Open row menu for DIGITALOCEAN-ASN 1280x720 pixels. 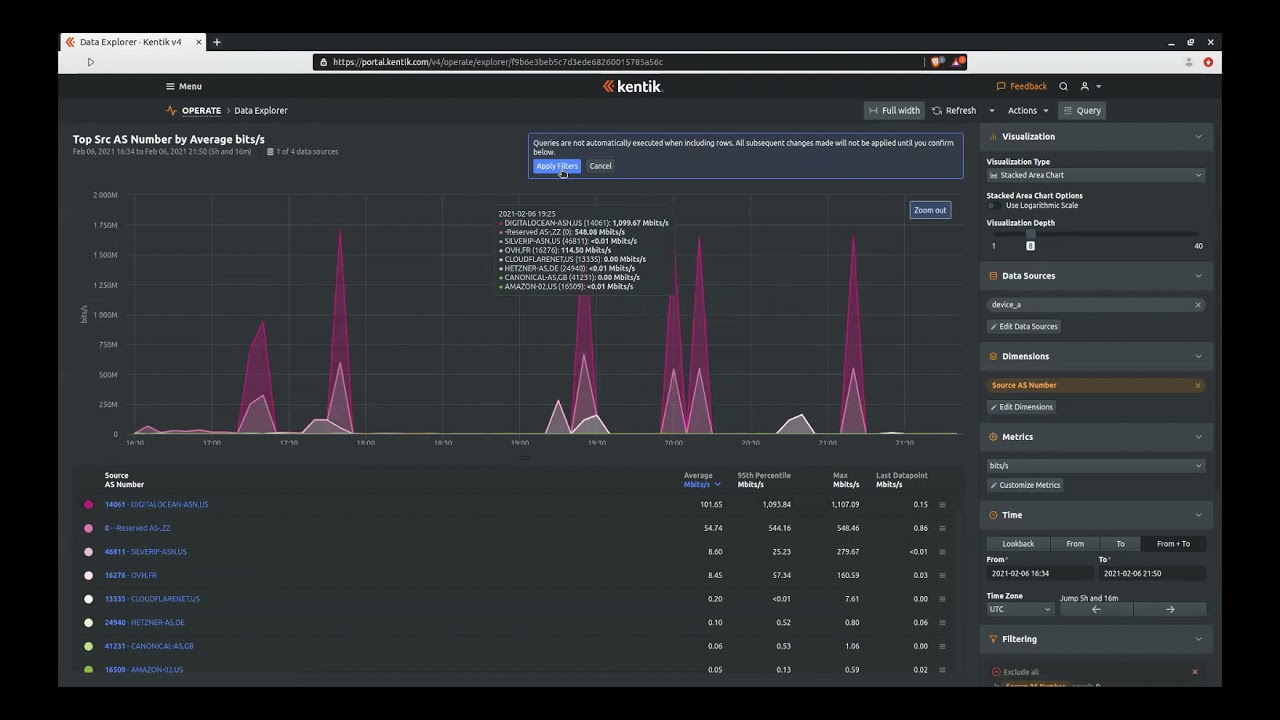[941, 505]
